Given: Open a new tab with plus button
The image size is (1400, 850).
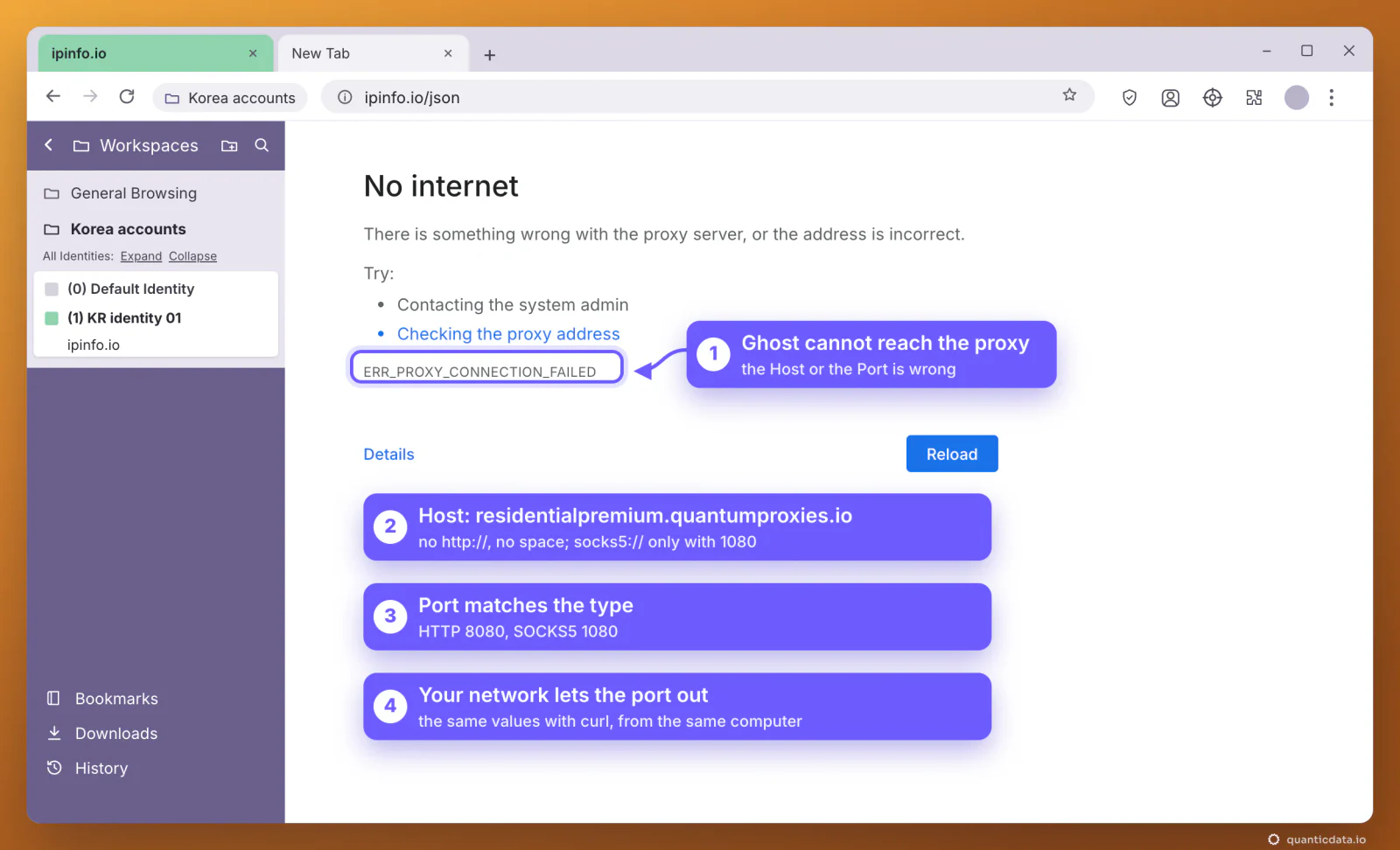Looking at the screenshot, I should [x=490, y=55].
